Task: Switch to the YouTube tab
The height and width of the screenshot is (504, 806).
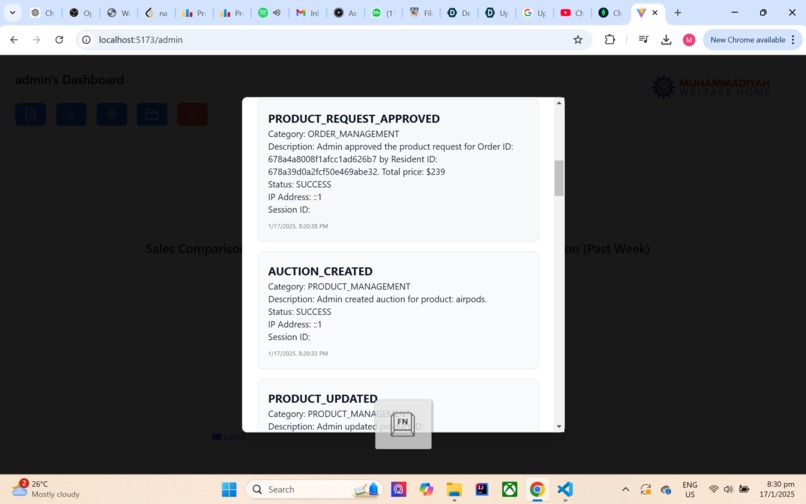Action: click(572, 13)
